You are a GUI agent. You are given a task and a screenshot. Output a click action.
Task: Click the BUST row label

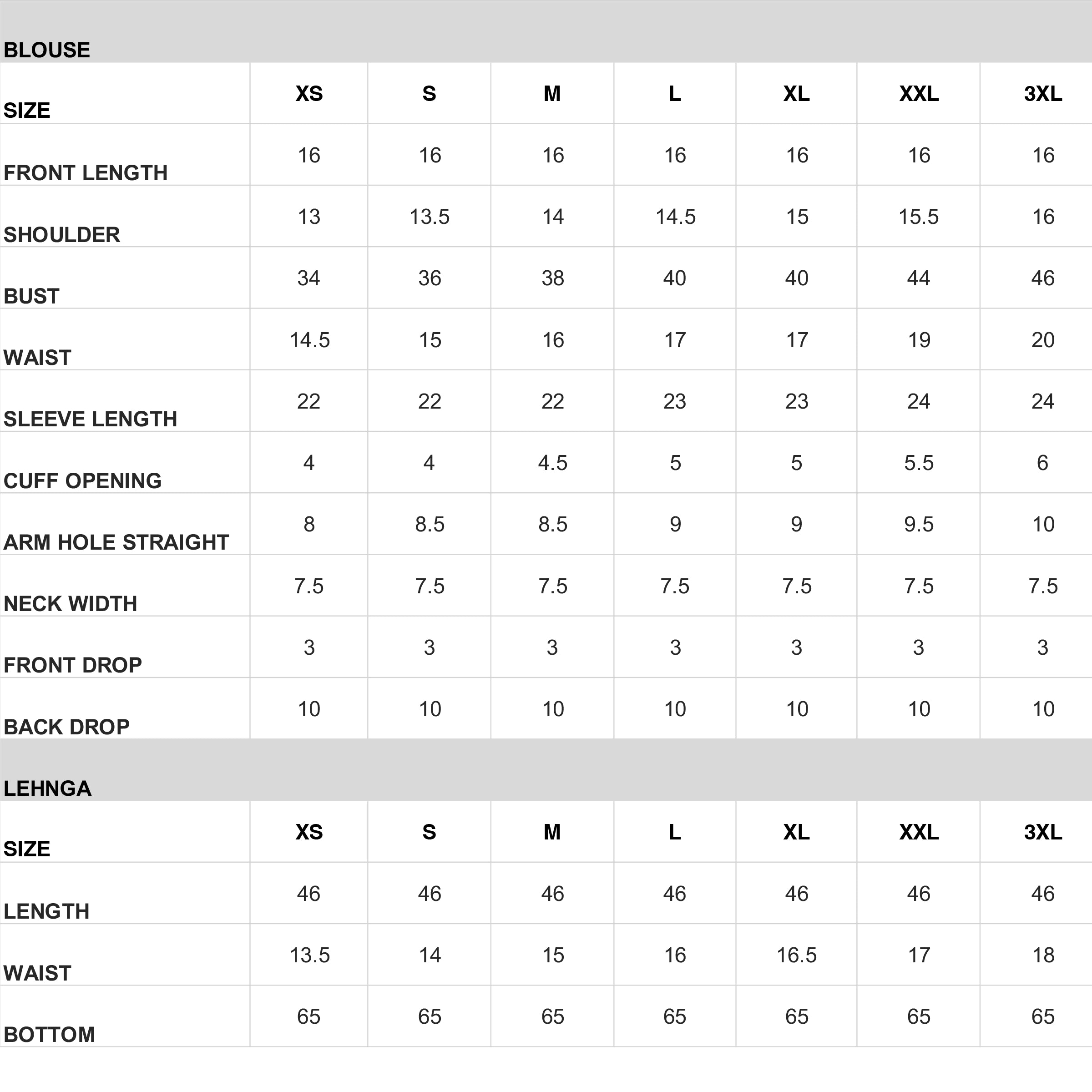coord(32,296)
